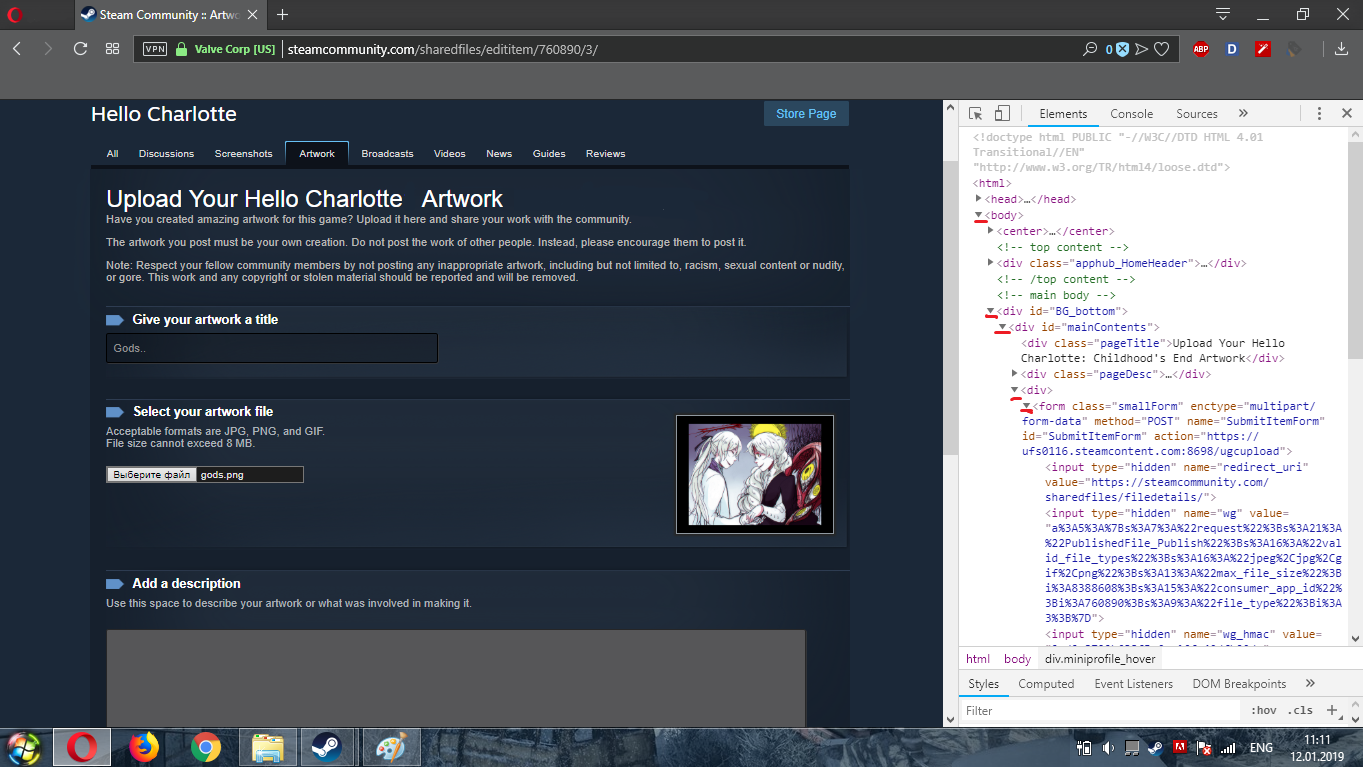The height and width of the screenshot is (769, 1365).
Task: Open the Broadcasts hub tab
Action: click(387, 154)
